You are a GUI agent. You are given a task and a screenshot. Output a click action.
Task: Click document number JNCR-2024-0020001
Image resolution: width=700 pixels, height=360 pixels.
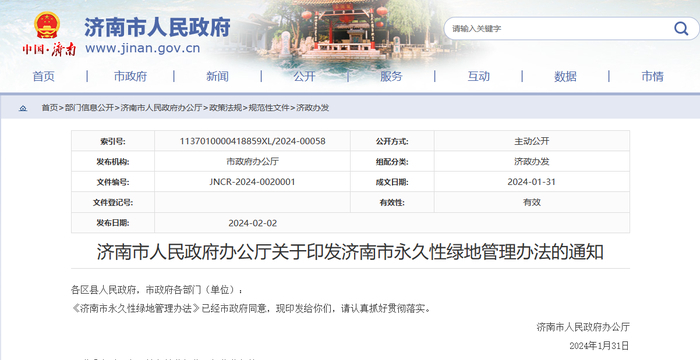253,182
